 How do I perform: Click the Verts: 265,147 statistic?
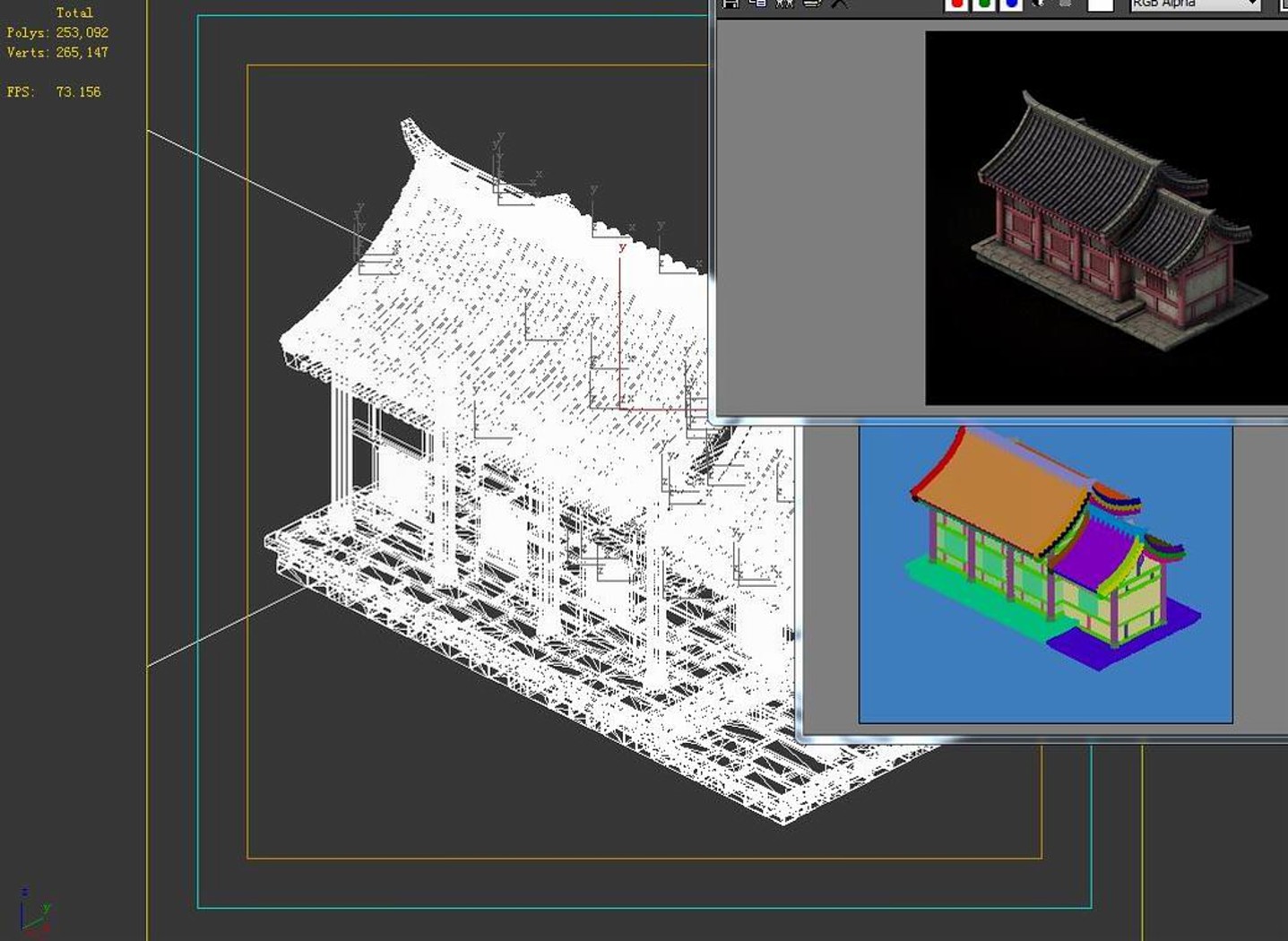pos(57,53)
